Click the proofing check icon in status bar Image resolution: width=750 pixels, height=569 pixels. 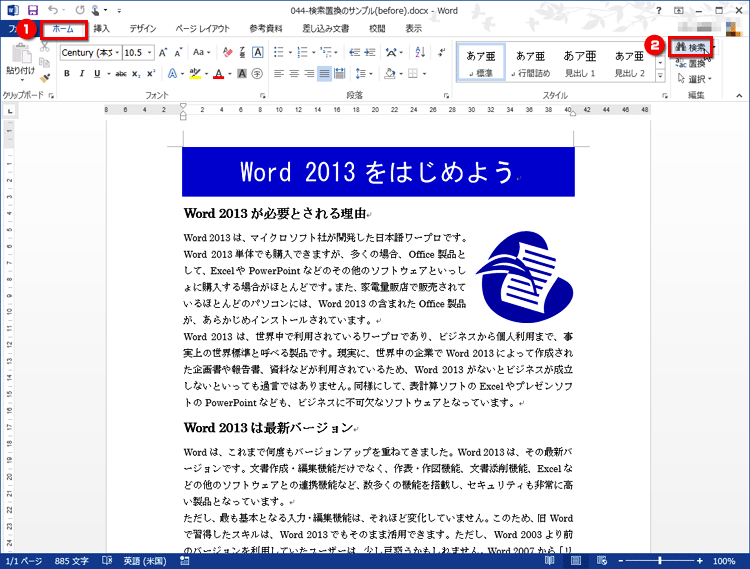click(x=107, y=560)
